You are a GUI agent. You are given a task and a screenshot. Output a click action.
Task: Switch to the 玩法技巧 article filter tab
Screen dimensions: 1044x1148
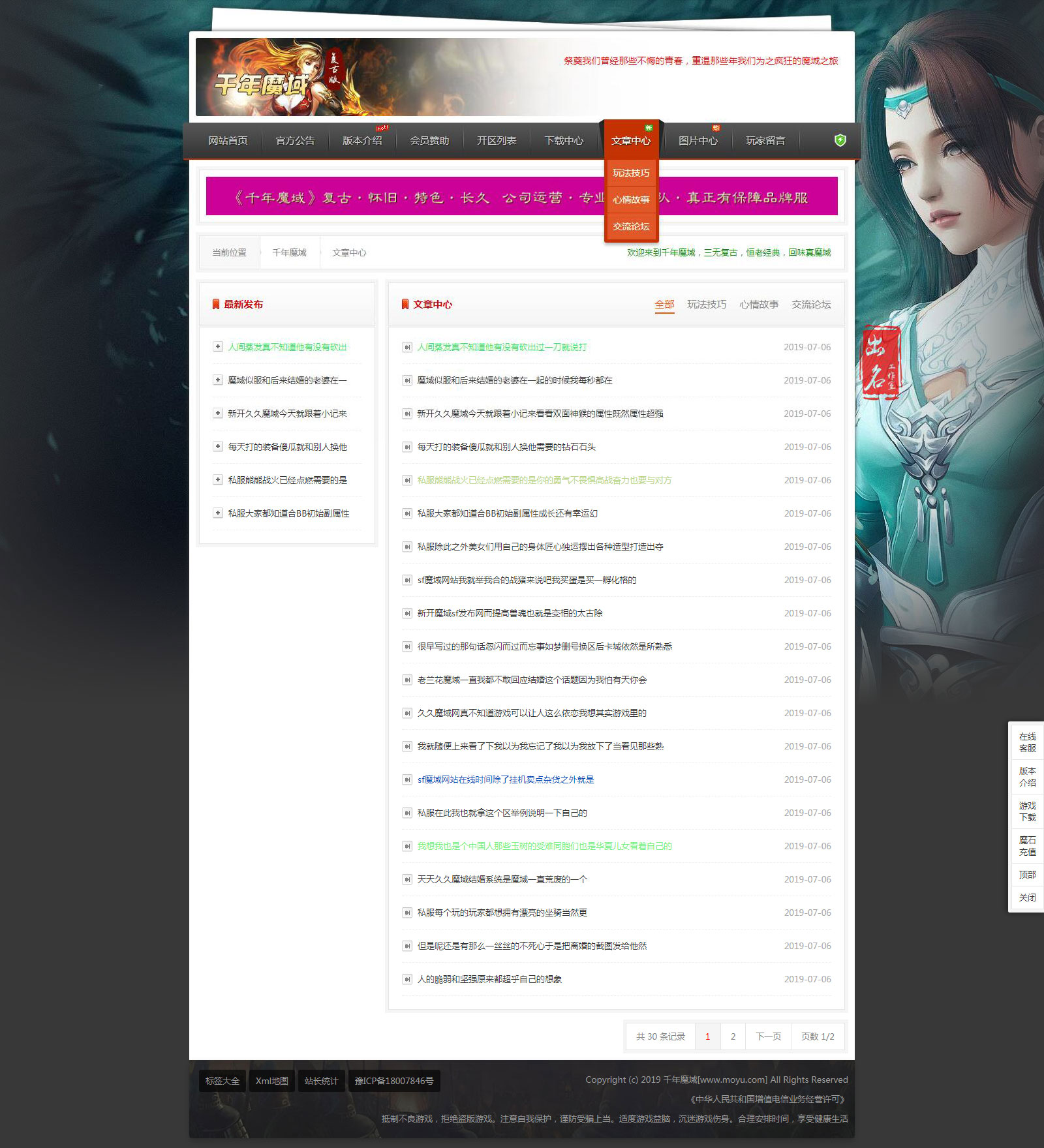[707, 305]
